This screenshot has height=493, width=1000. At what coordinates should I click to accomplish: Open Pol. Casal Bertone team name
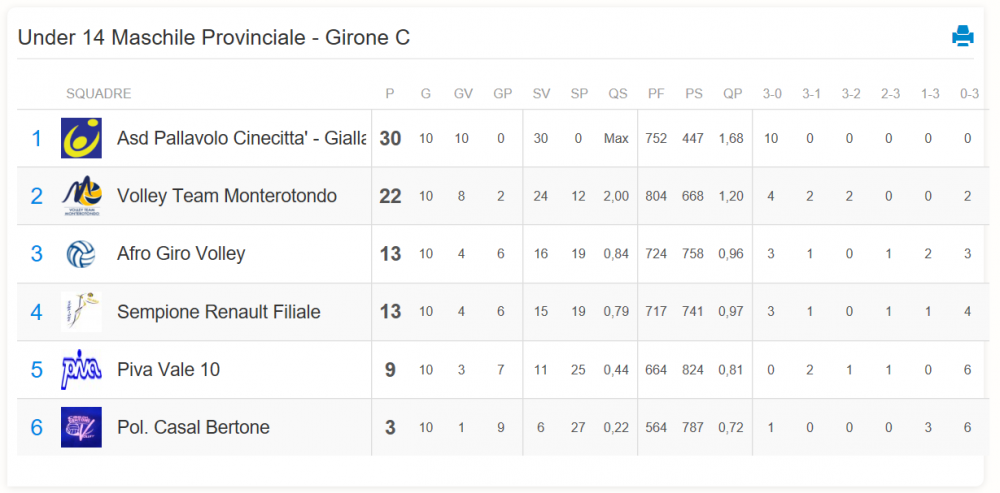click(193, 427)
